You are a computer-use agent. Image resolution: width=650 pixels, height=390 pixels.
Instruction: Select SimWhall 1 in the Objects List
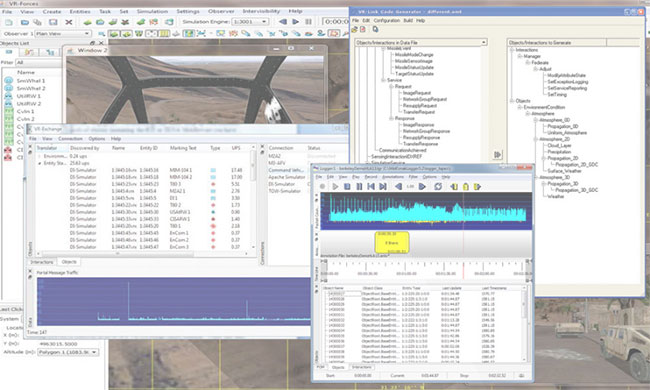pos(31,80)
